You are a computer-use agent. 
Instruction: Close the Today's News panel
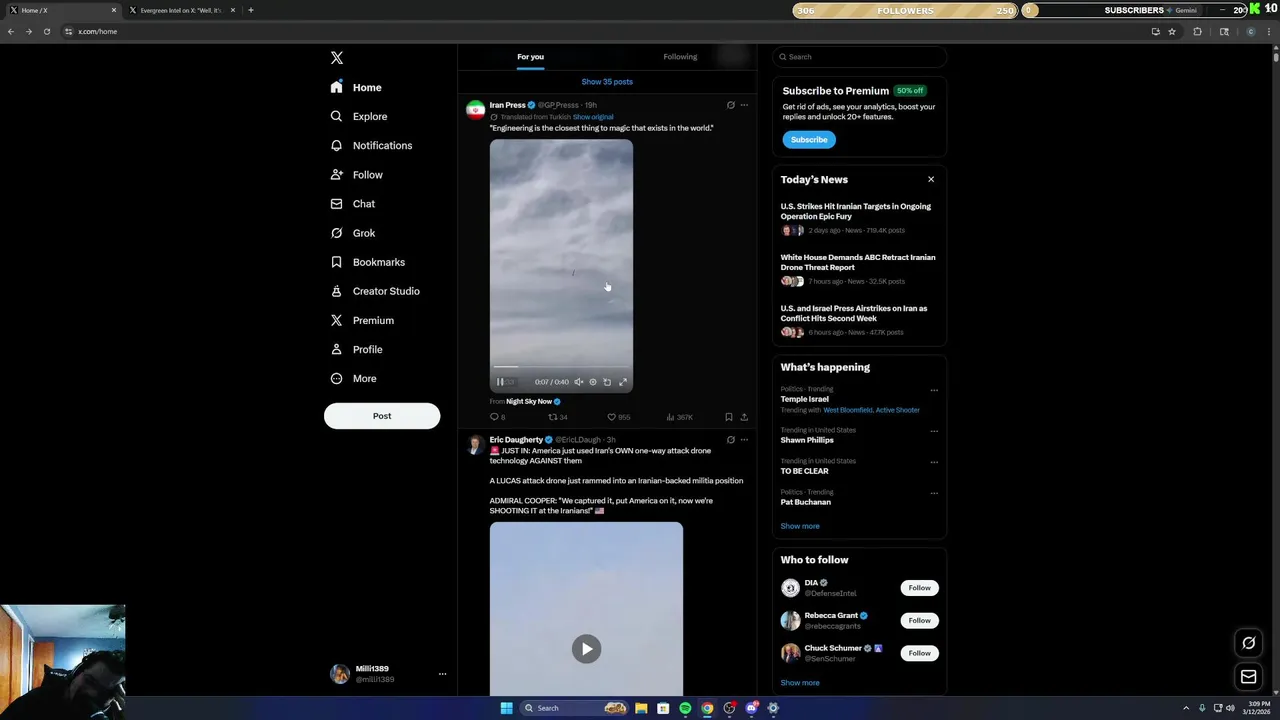click(931, 180)
